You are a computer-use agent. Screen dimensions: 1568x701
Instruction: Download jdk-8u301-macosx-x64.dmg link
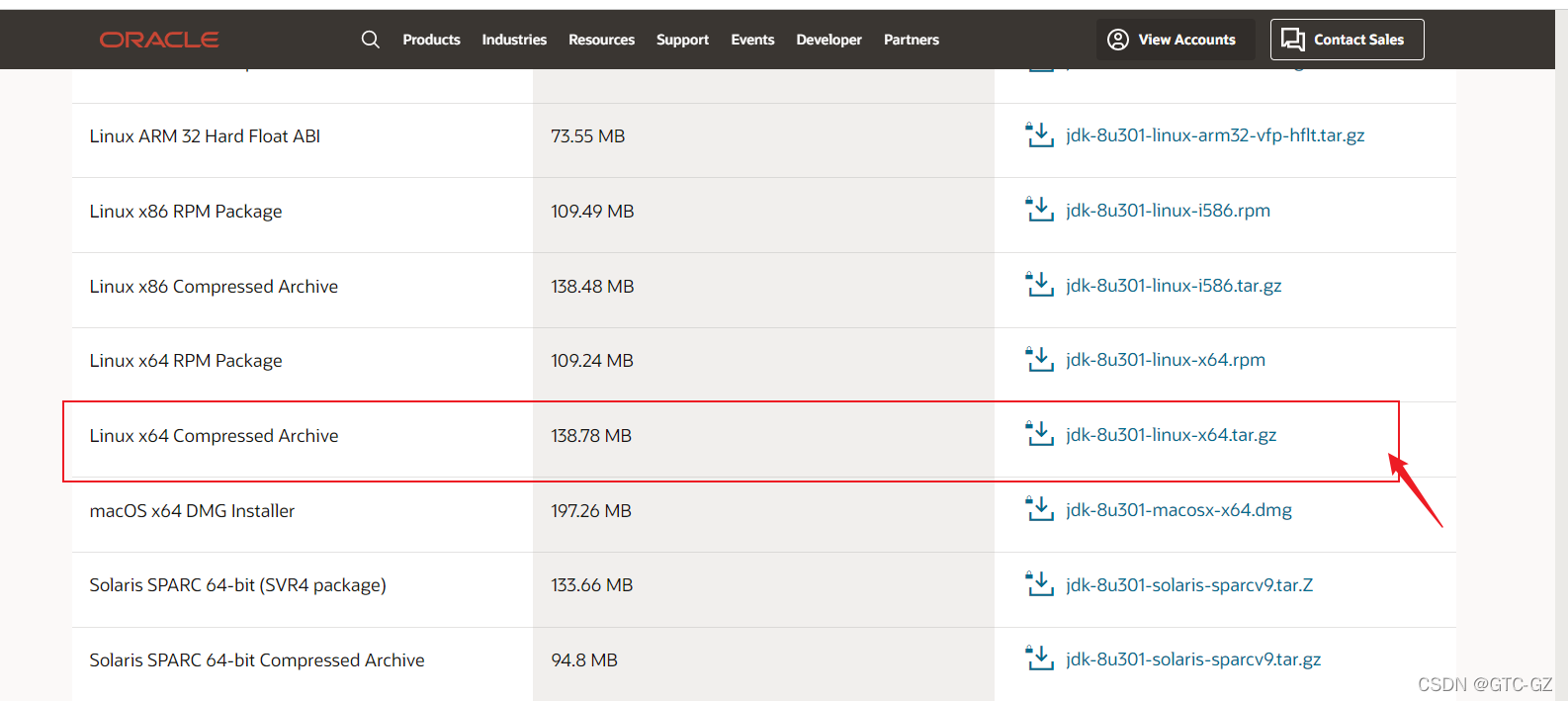coord(1178,510)
